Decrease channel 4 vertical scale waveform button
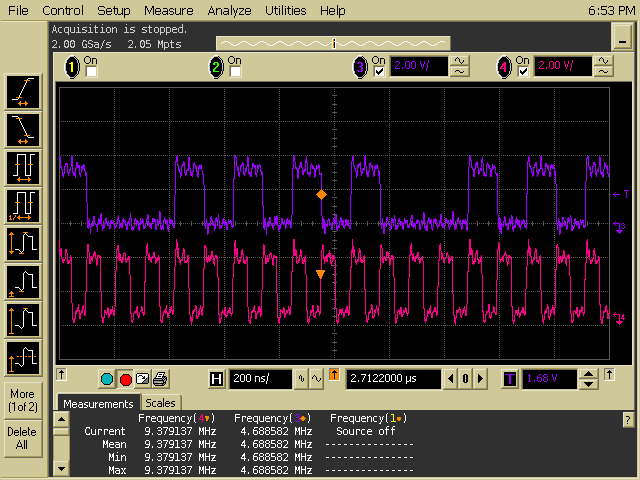 [604, 72]
